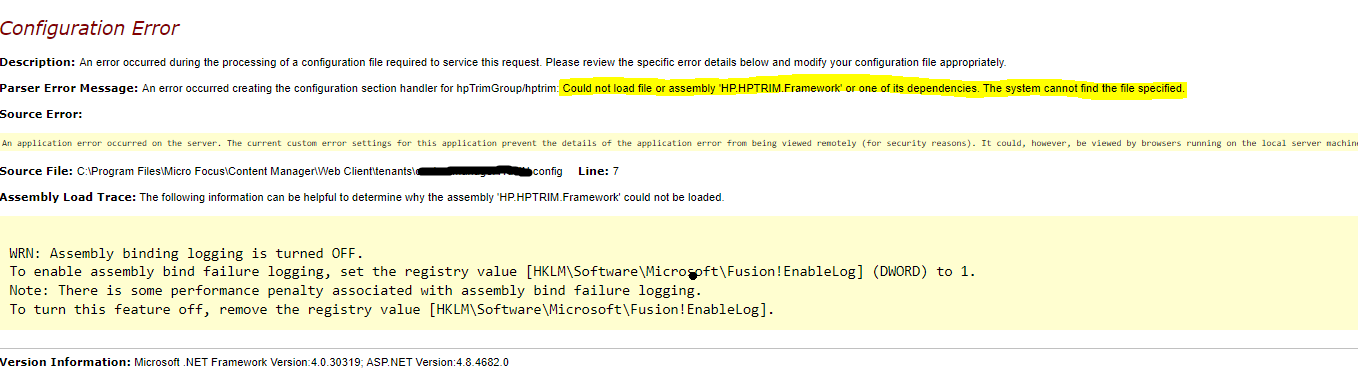The image size is (1358, 388).
Task: Select the 'Assembly Load Trace:' label
Action: [68, 197]
